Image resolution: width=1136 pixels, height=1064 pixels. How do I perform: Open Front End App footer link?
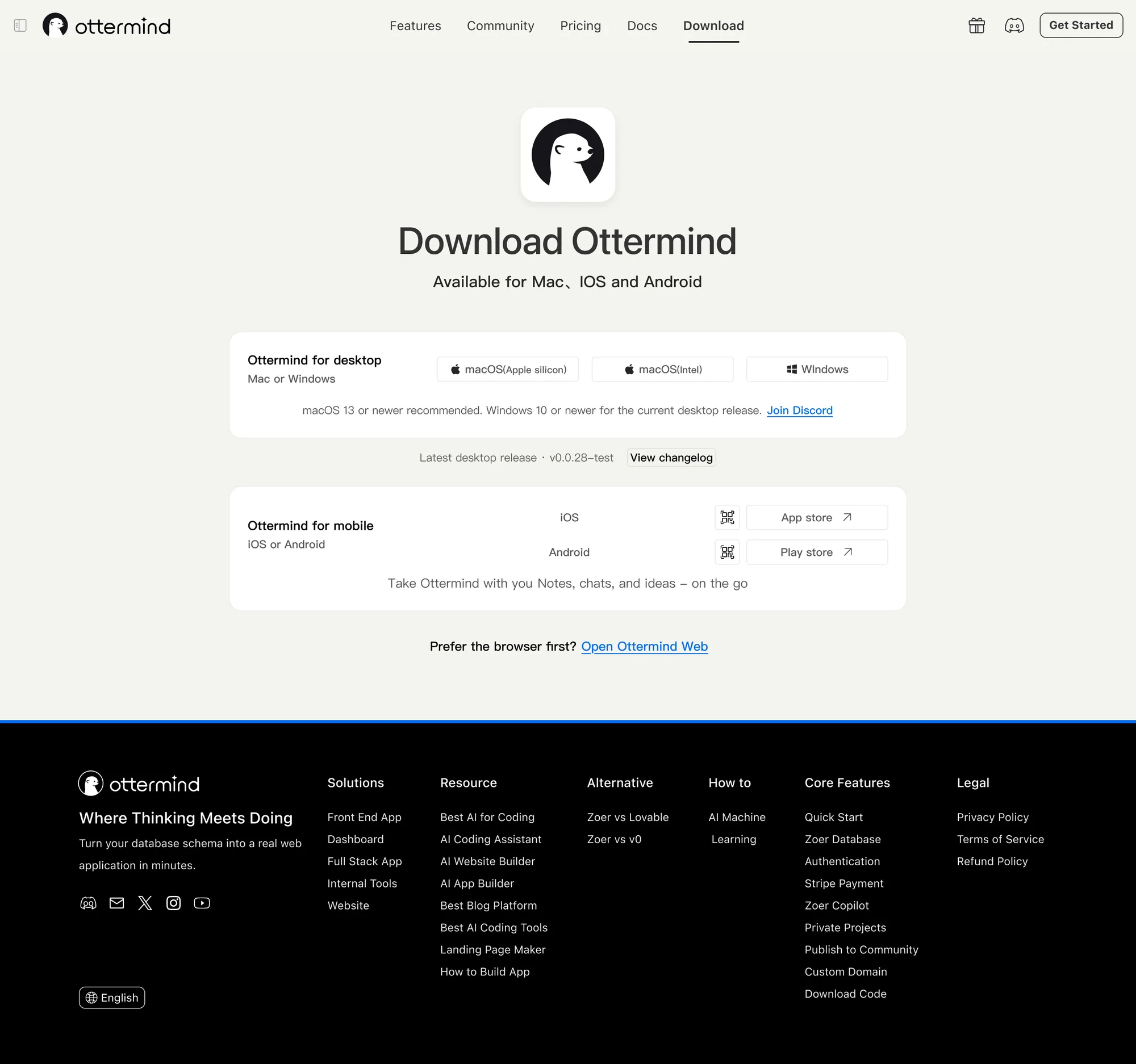[365, 817]
